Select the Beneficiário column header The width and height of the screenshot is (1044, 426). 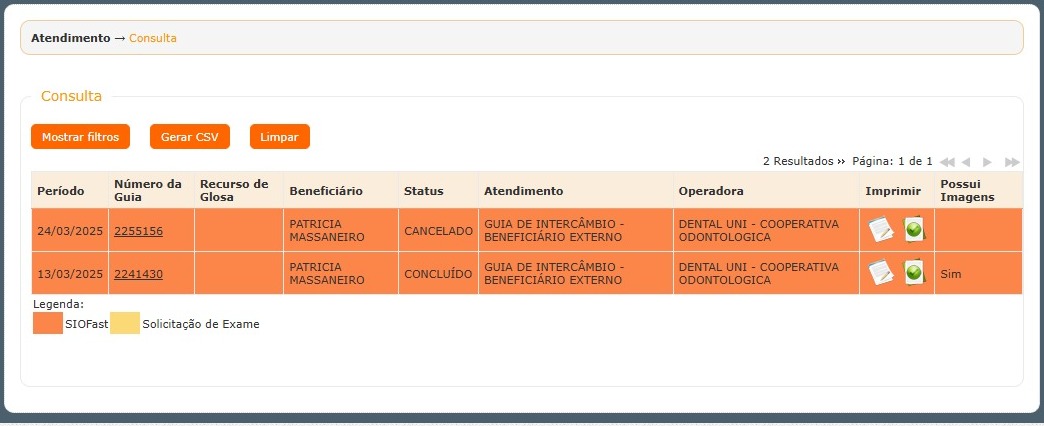tap(341, 190)
